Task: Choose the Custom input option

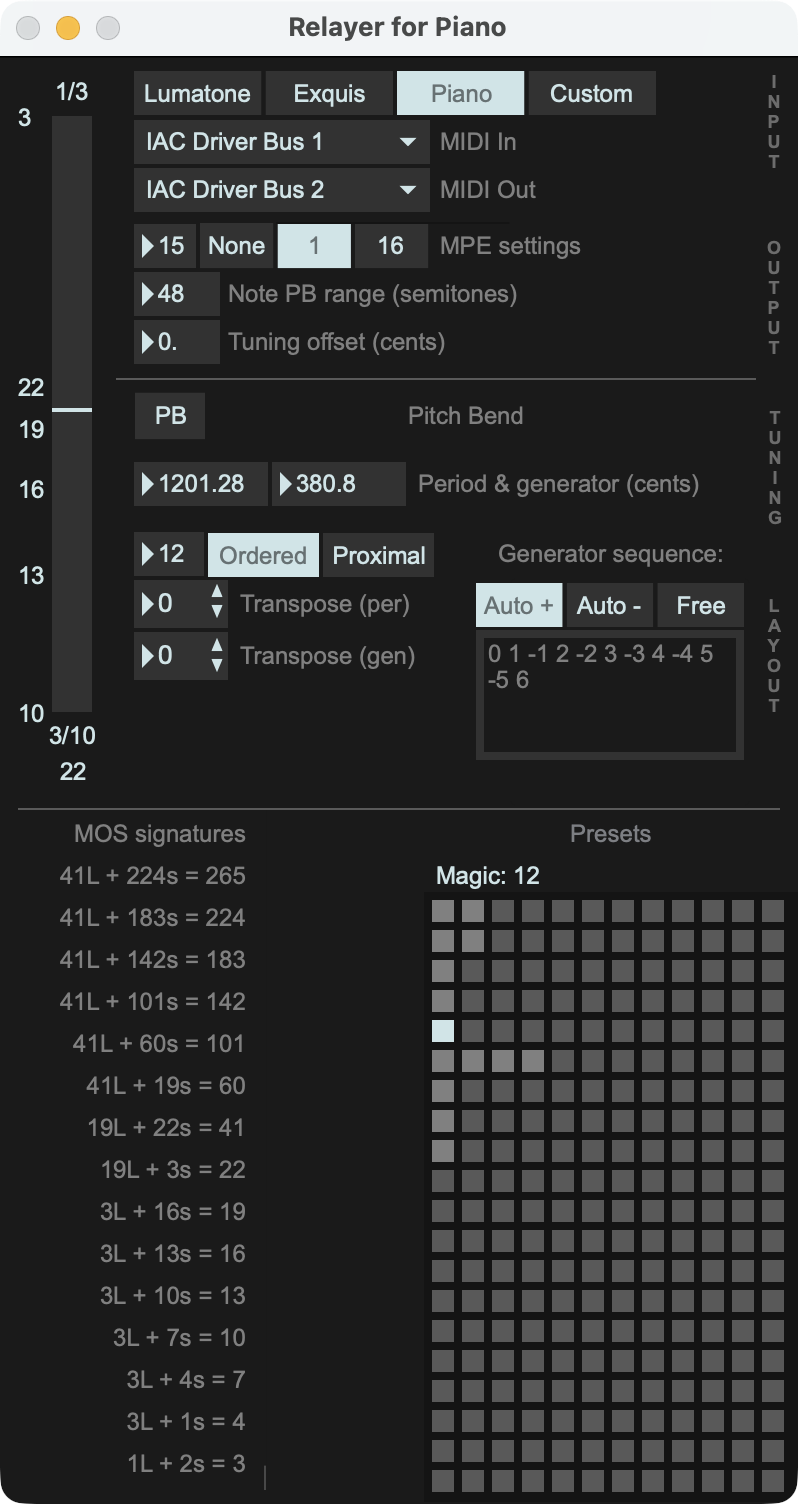Action: tap(591, 94)
